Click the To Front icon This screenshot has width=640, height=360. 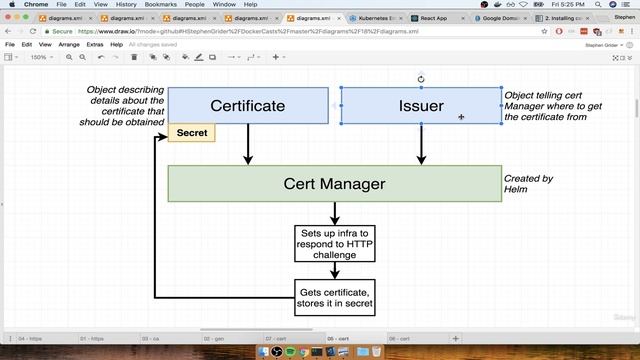click(x=153, y=57)
